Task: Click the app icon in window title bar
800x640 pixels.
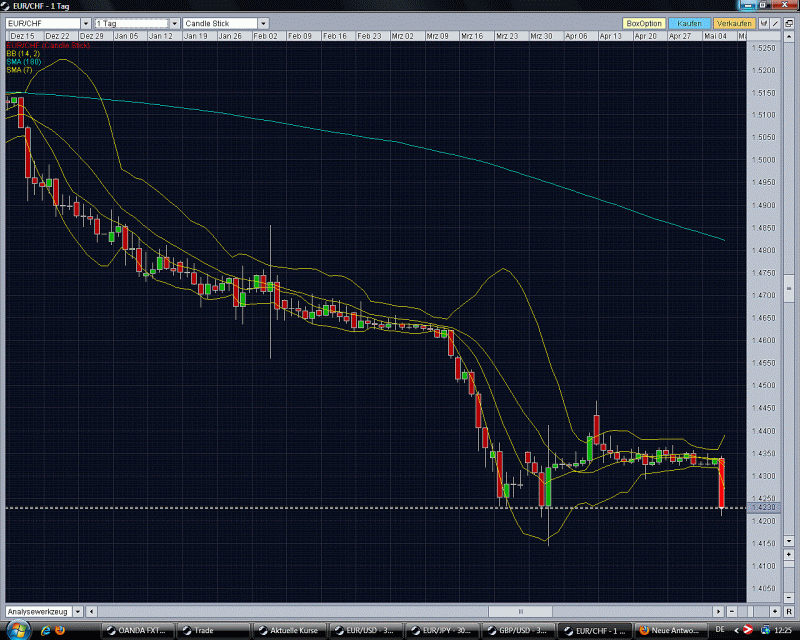Action: 5,6
